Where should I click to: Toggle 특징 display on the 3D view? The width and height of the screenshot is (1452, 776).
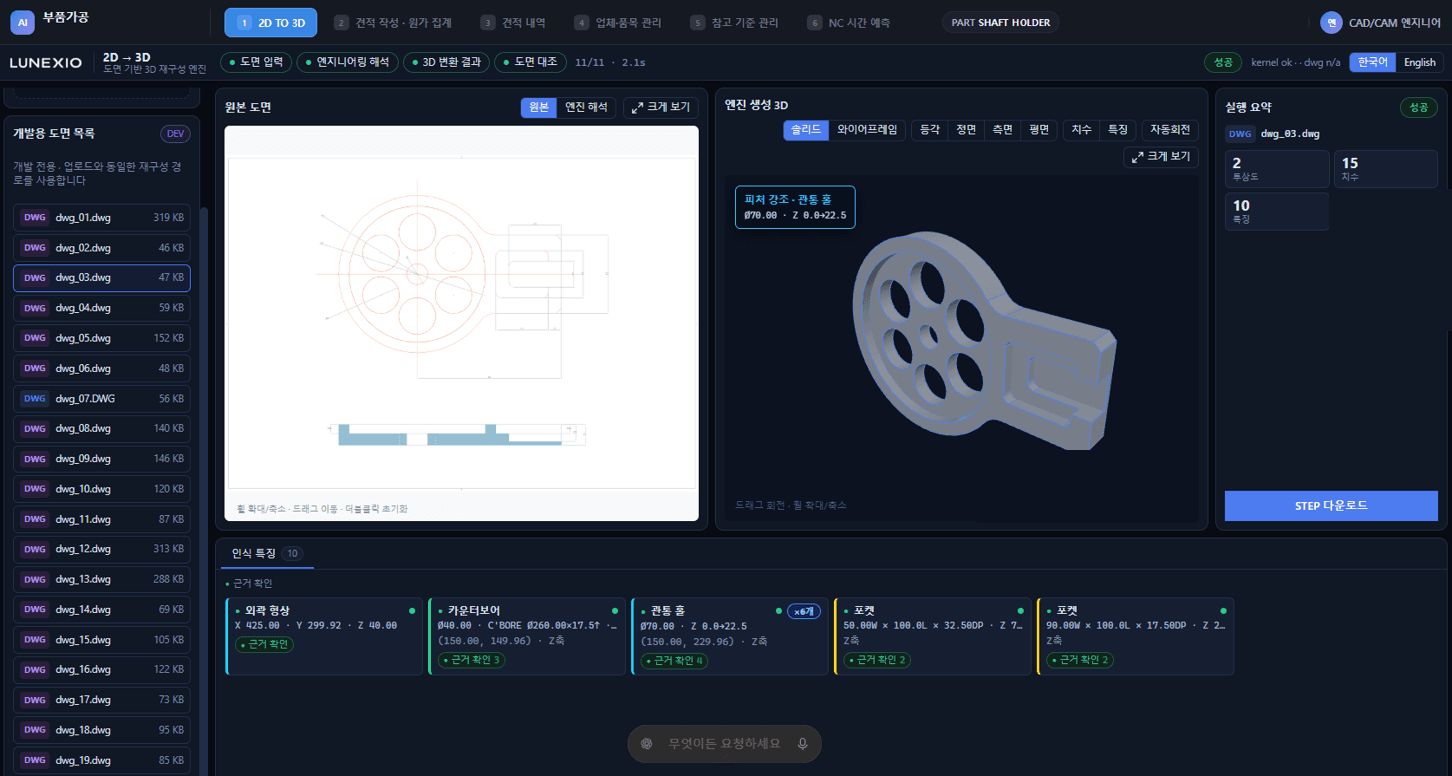tap(1117, 130)
